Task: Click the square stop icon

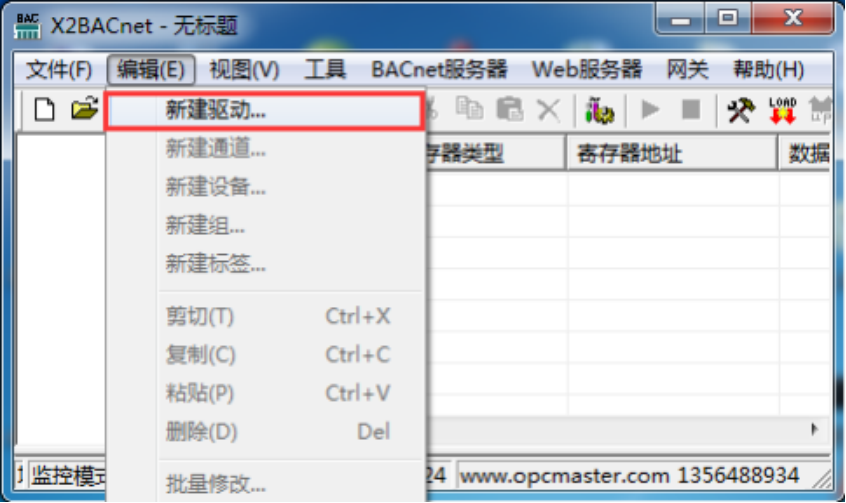Action: [x=691, y=110]
